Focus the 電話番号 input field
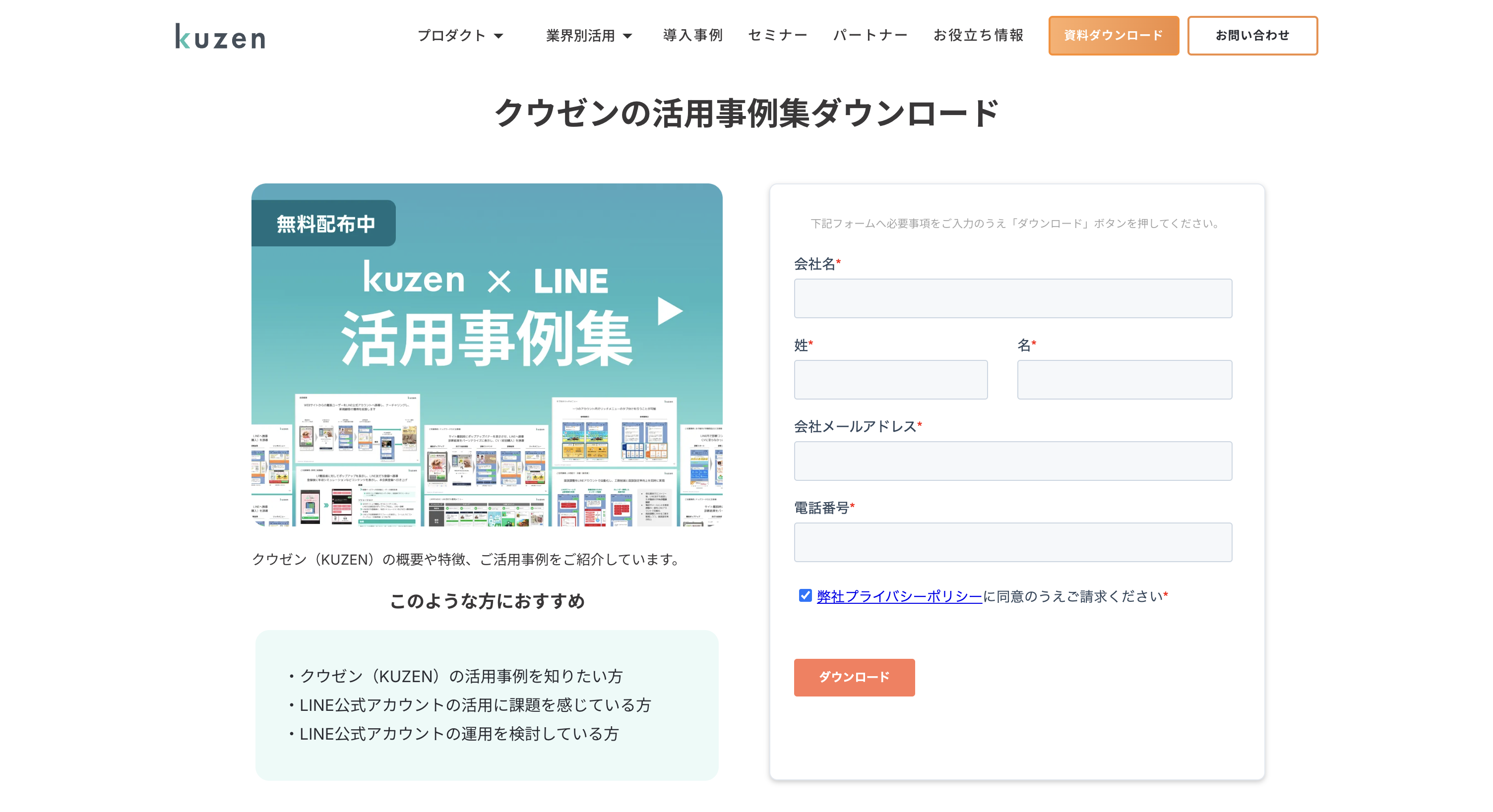This screenshot has height=812, width=1493. [x=1012, y=542]
